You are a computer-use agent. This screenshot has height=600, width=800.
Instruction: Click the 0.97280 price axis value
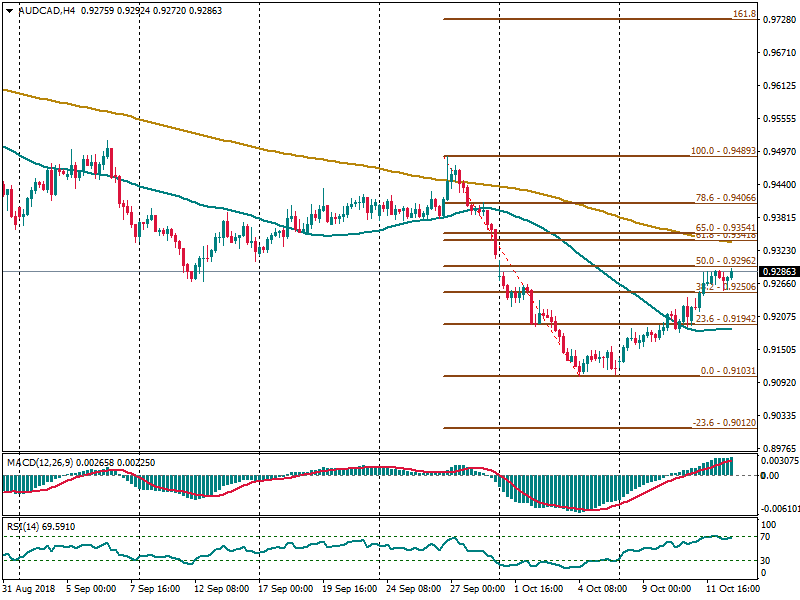click(778, 20)
